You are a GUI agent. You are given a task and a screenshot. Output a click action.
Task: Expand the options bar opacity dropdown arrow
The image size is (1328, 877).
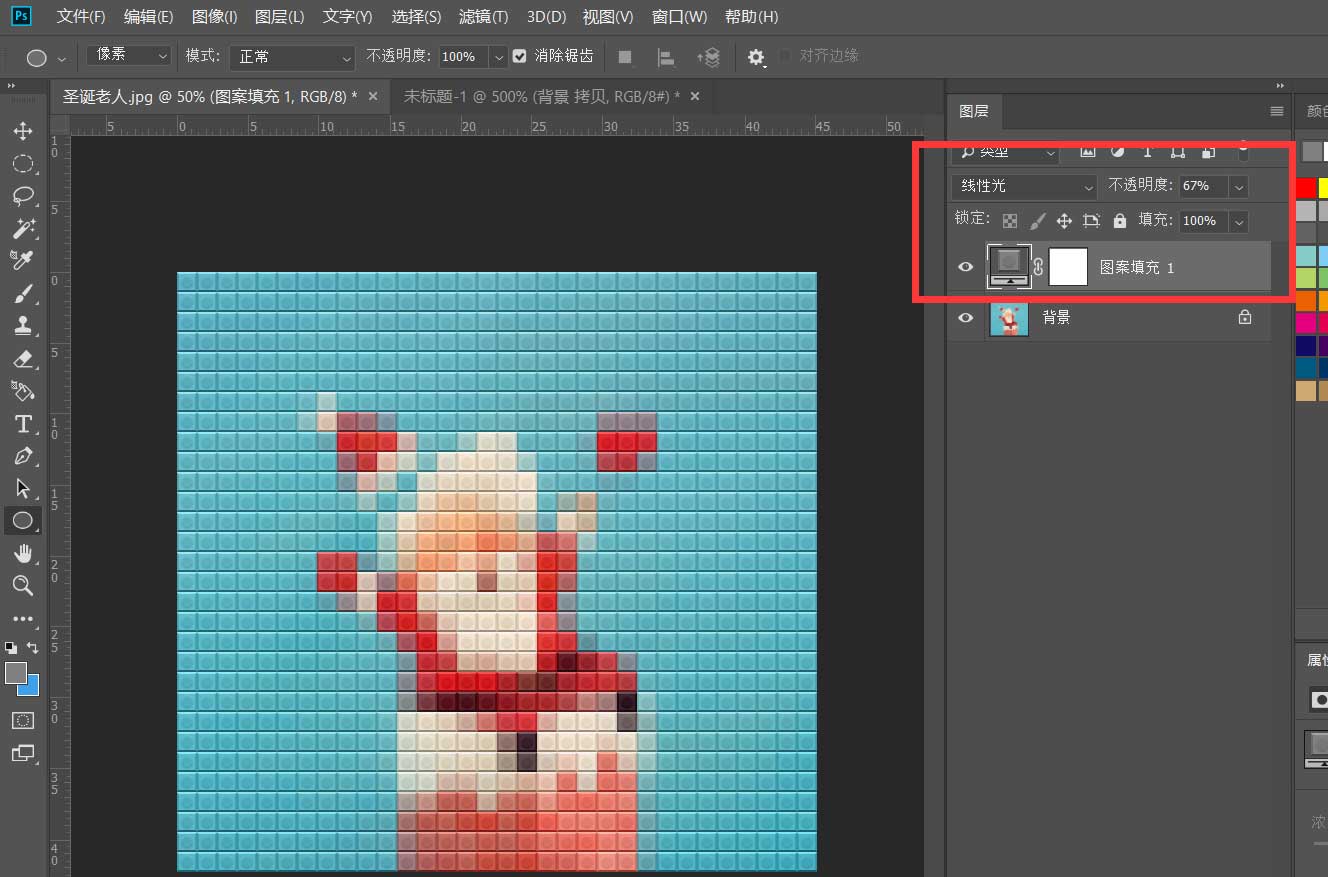point(498,57)
